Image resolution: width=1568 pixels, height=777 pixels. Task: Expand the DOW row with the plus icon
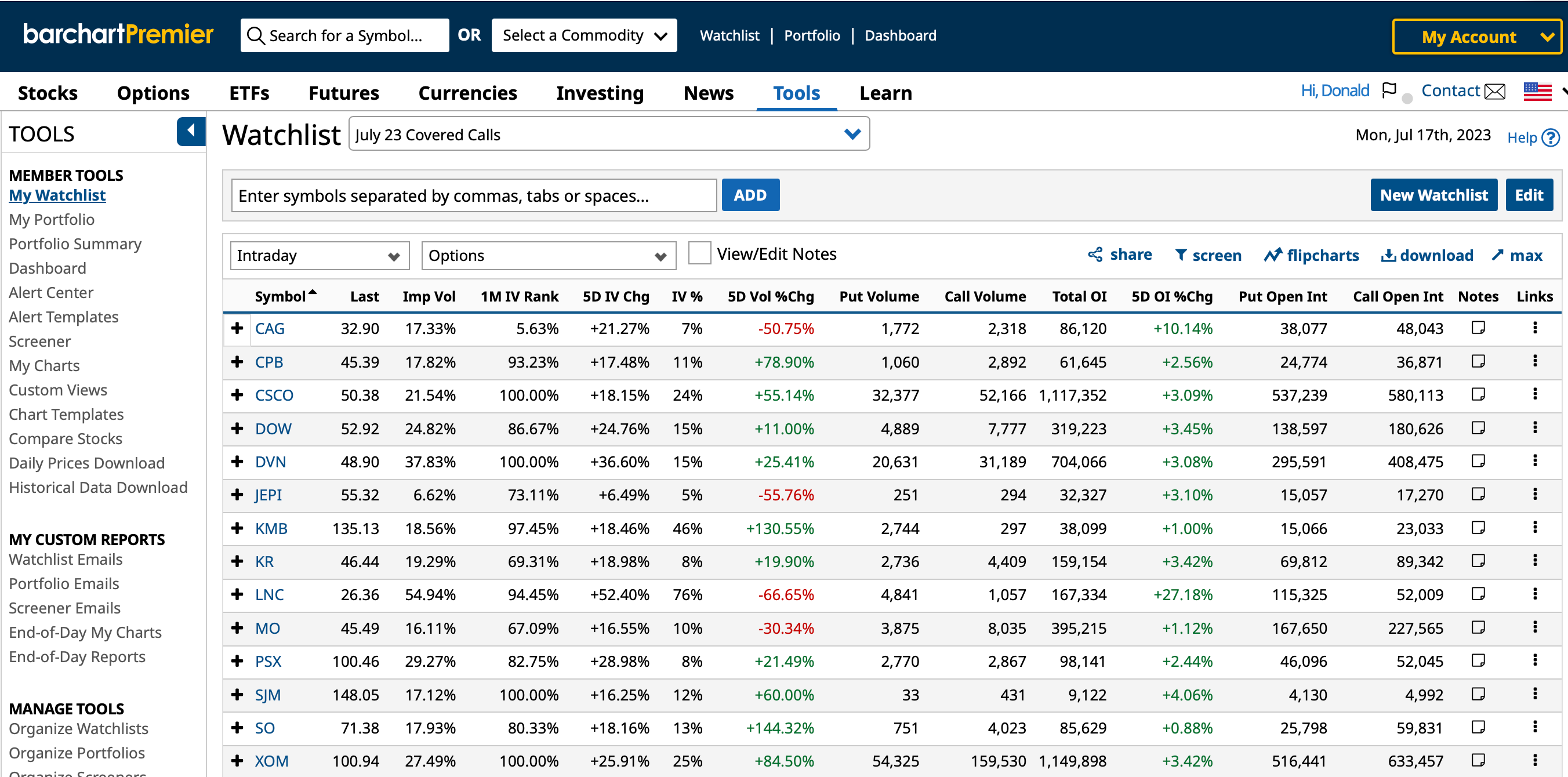point(237,428)
